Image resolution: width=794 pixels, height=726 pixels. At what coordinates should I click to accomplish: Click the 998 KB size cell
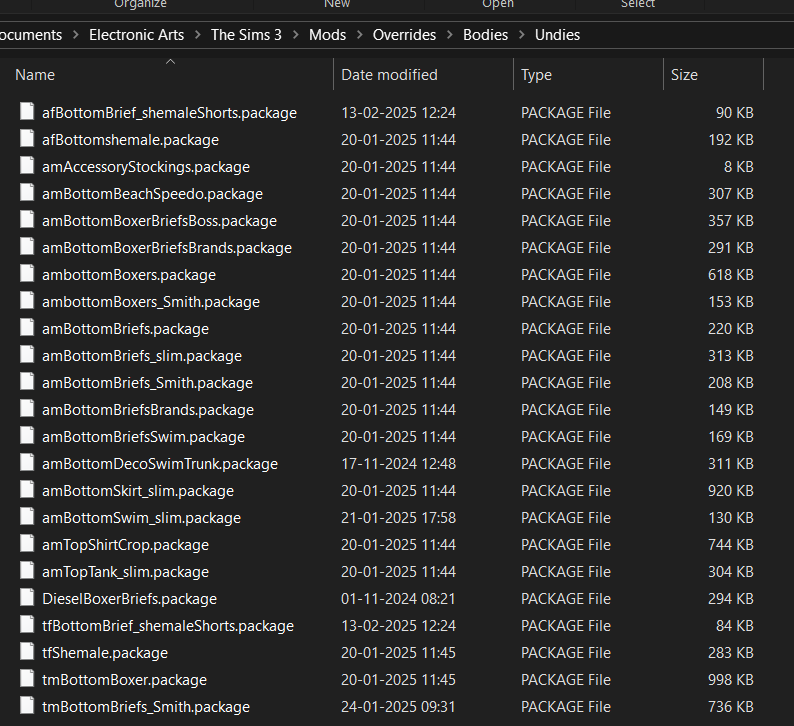tap(731, 680)
